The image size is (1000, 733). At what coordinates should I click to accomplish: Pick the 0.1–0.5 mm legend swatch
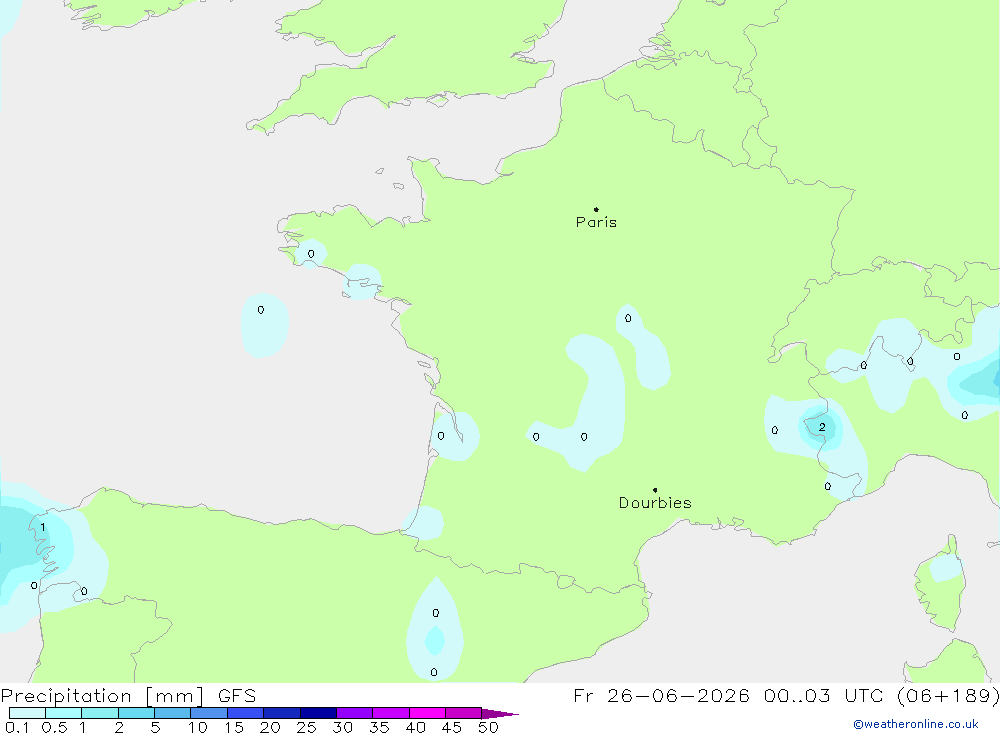(x=27, y=713)
